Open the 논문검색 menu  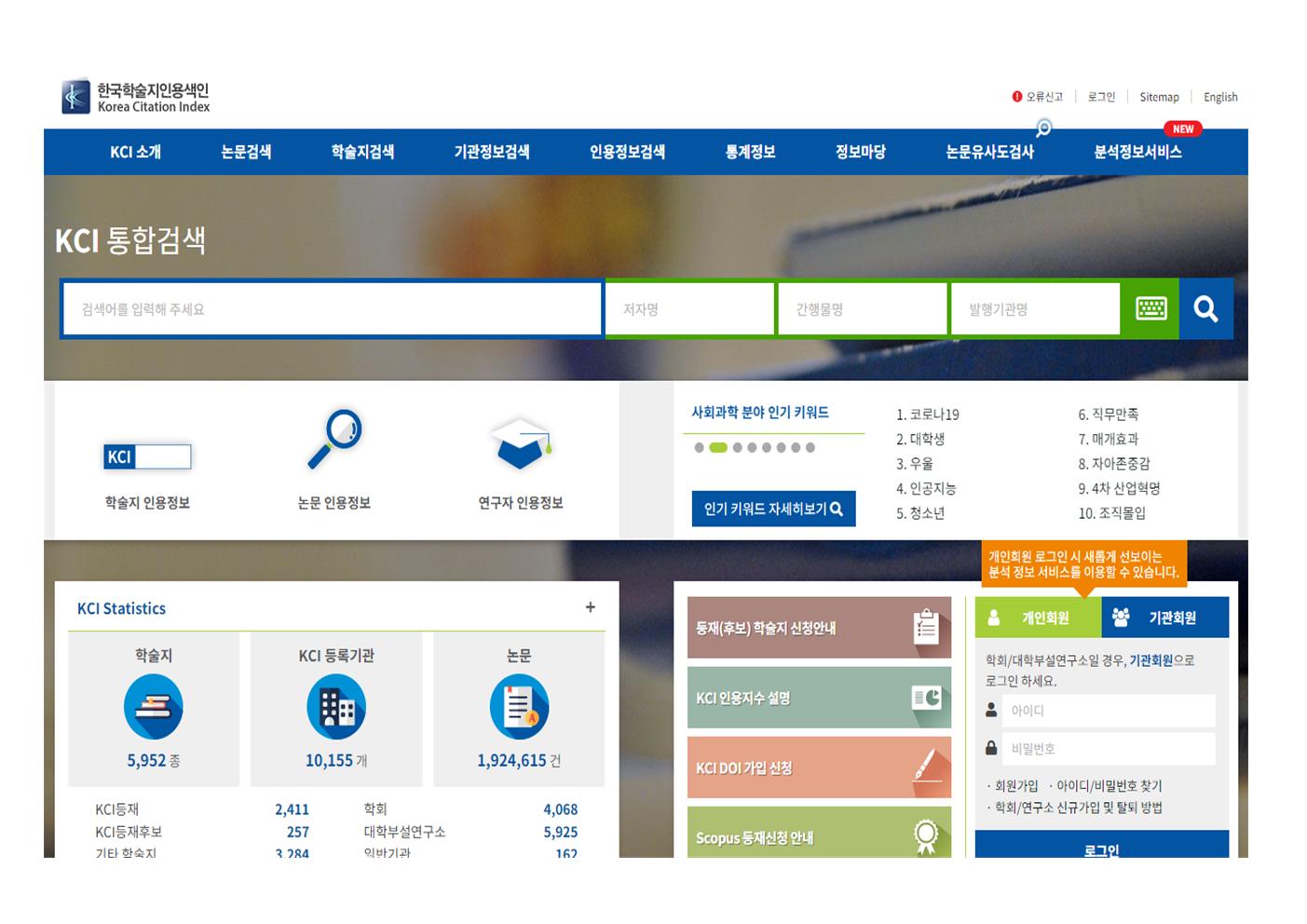tap(246, 152)
